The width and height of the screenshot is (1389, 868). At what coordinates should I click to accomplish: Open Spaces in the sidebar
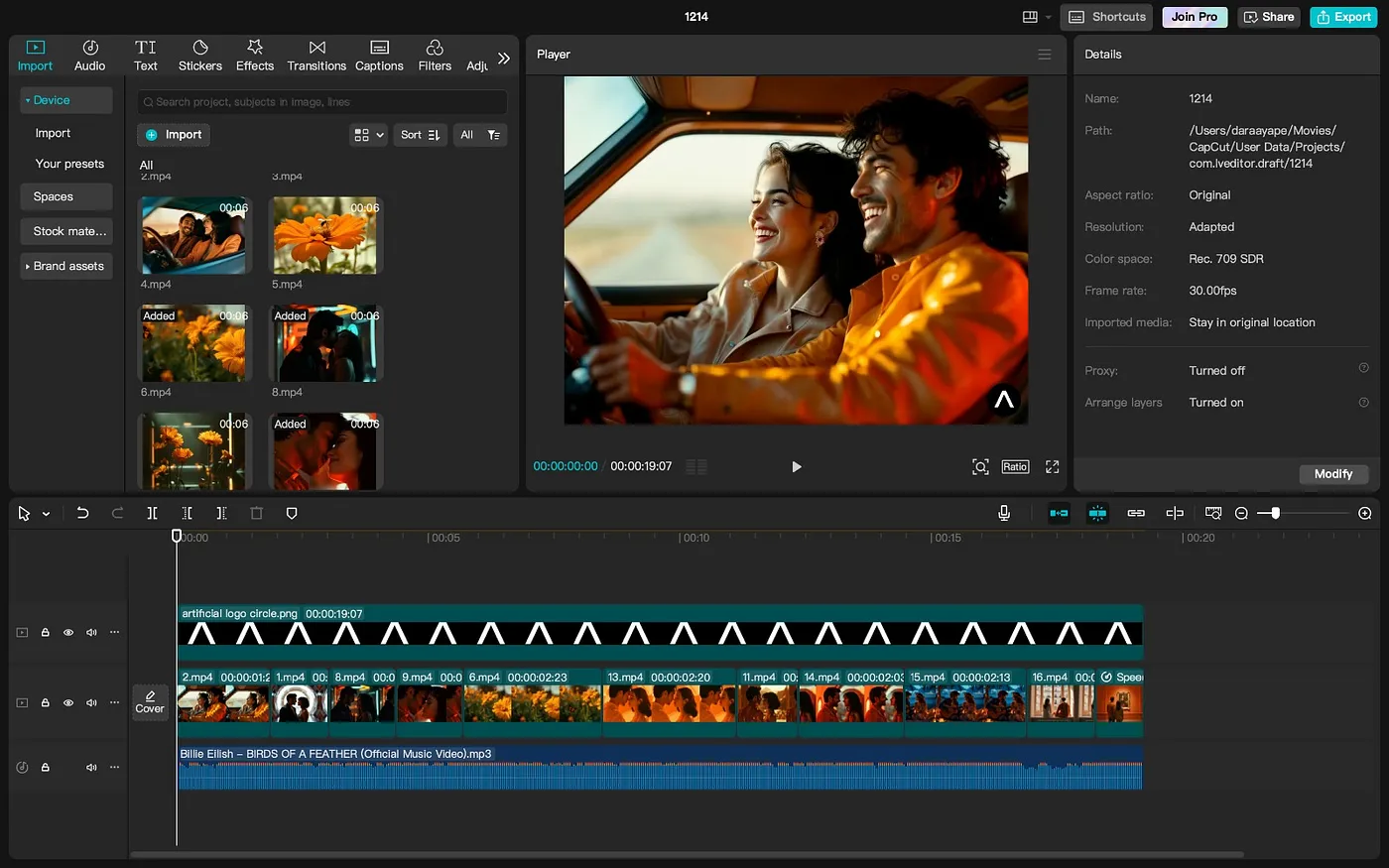click(x=65, y=196)
